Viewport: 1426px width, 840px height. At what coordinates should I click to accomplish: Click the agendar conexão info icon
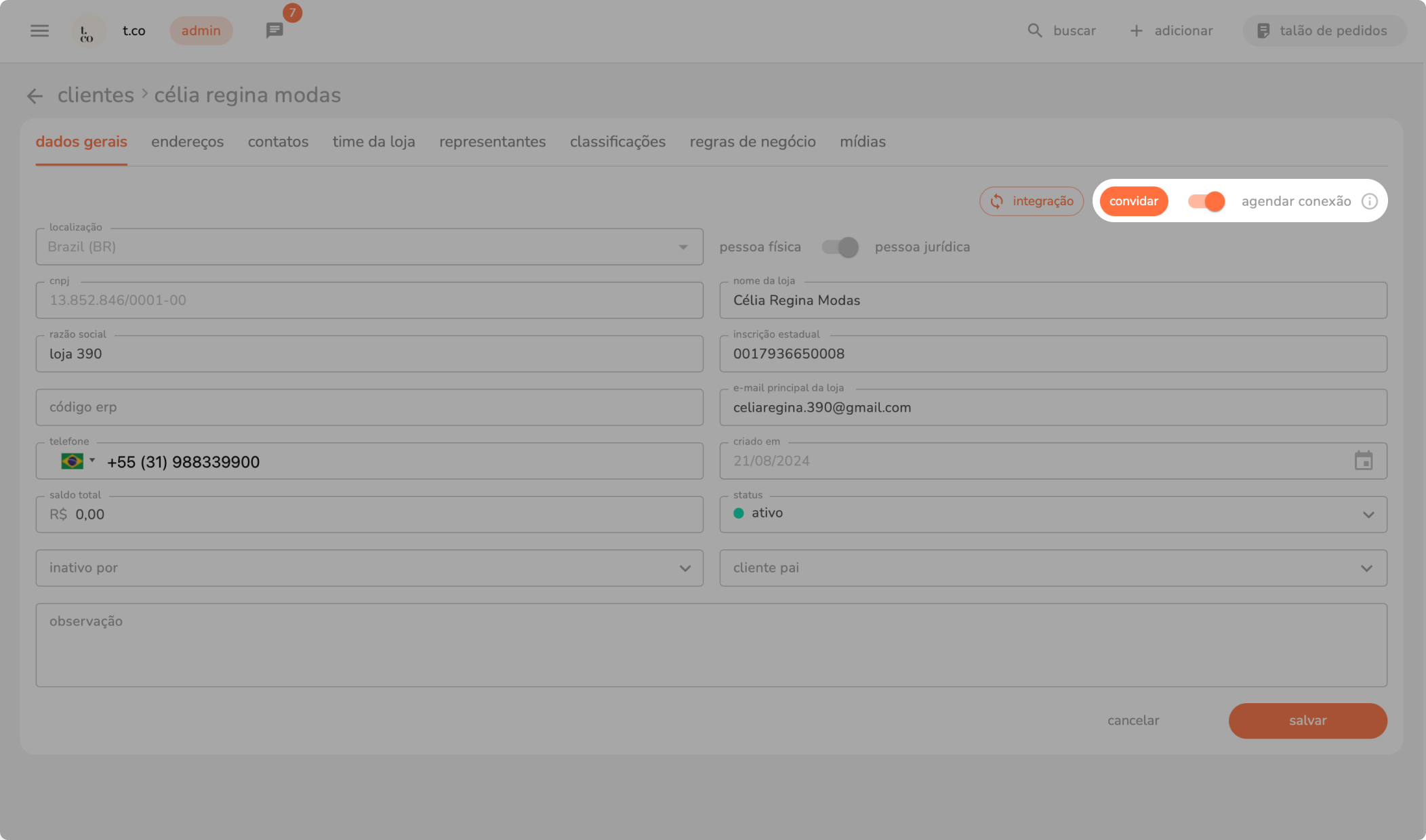pyautogui.click(x=1369, y=201)
